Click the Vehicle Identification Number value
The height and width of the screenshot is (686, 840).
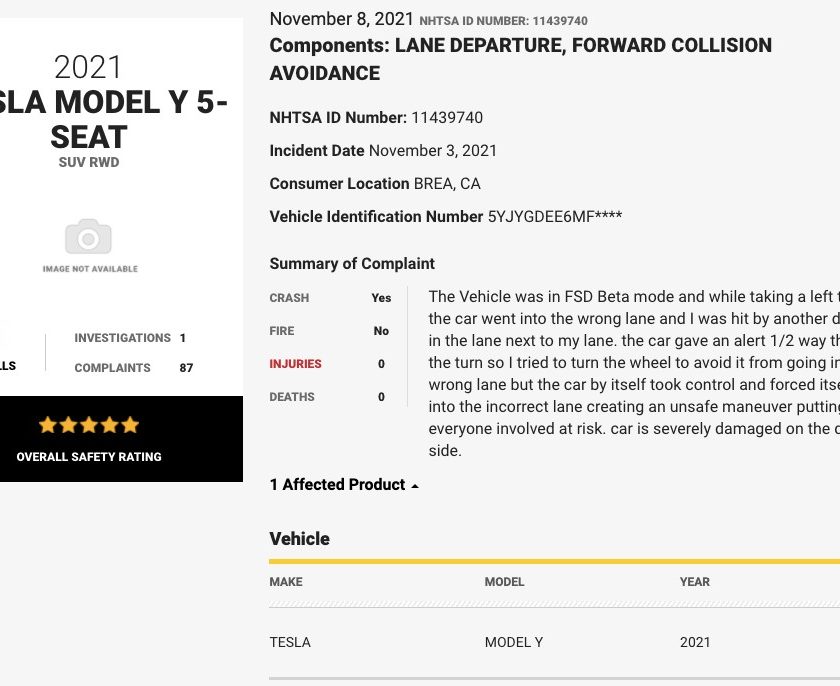coord(554,216)
